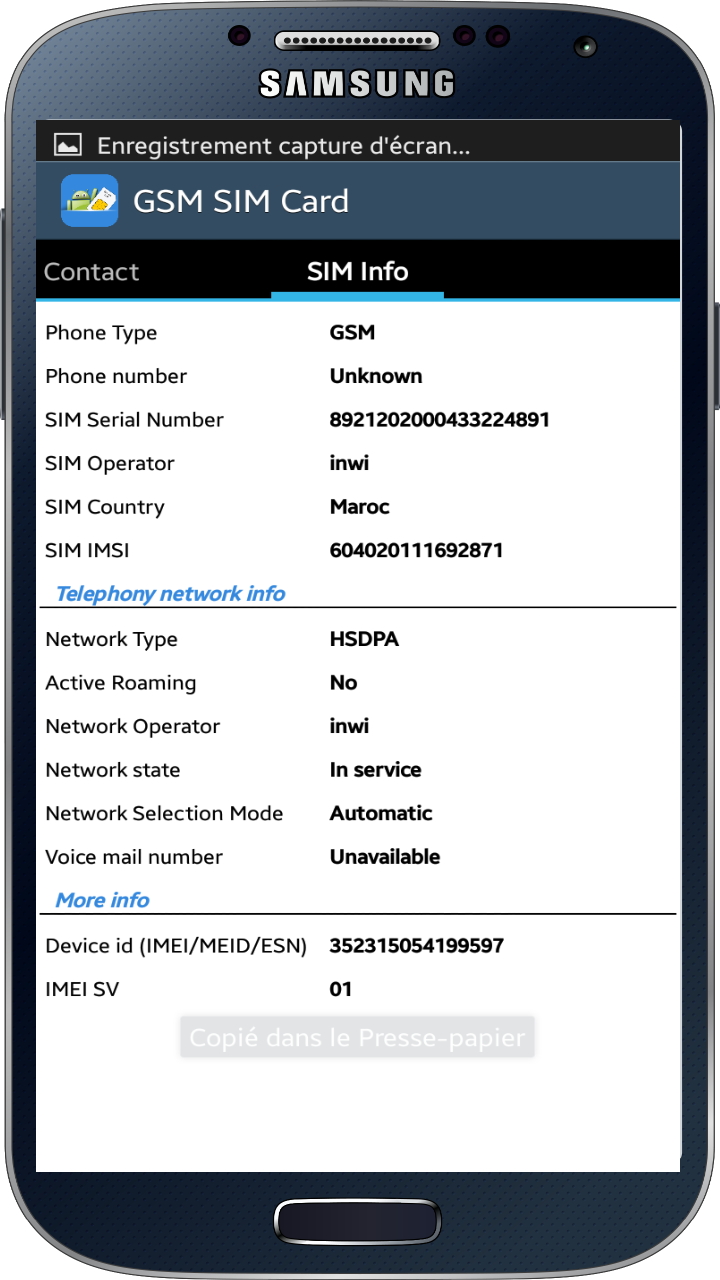This screenshot has width=720, height=1280.
Task: Tap the Network state label
Action: (113, 770)
